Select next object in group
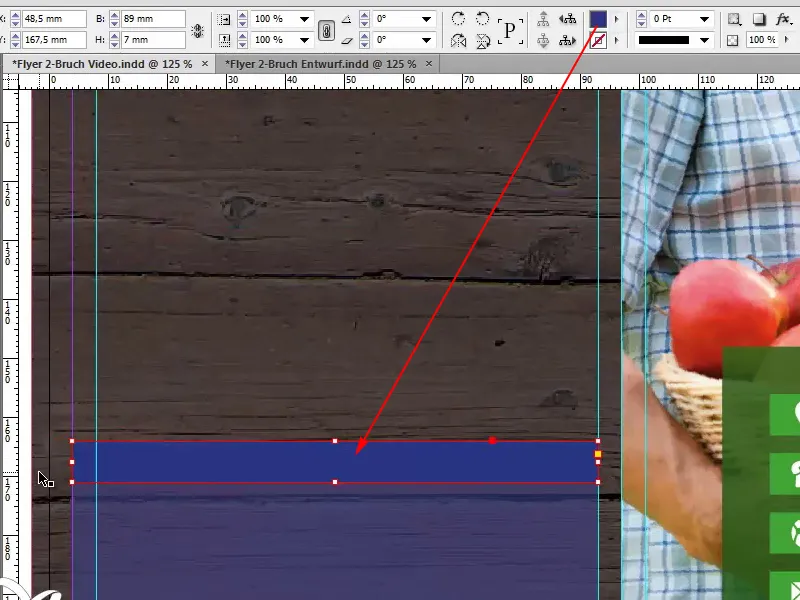Screen dimensions: 800x600 pos(567,40)
